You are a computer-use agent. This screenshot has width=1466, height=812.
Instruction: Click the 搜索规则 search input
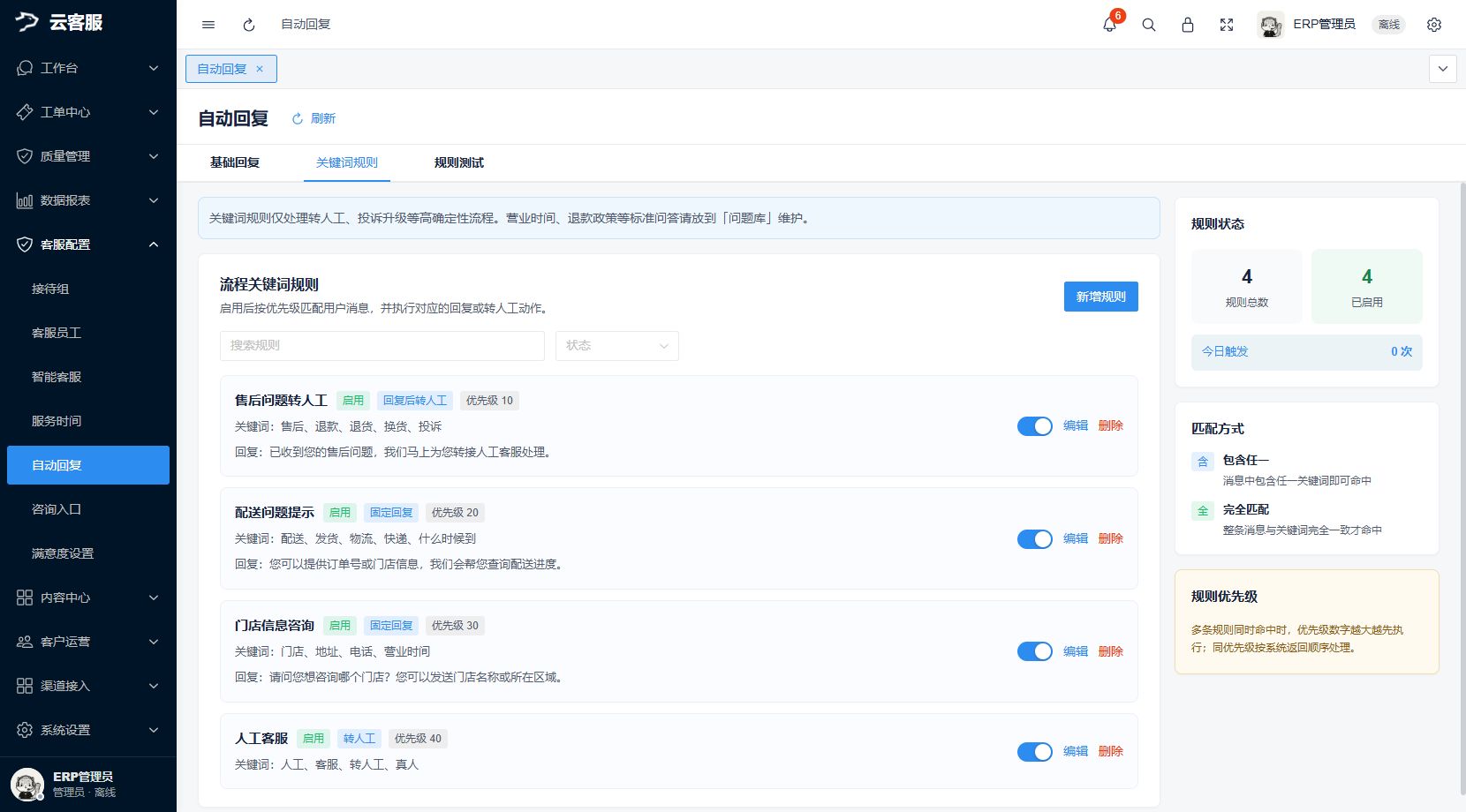point(382,346)
